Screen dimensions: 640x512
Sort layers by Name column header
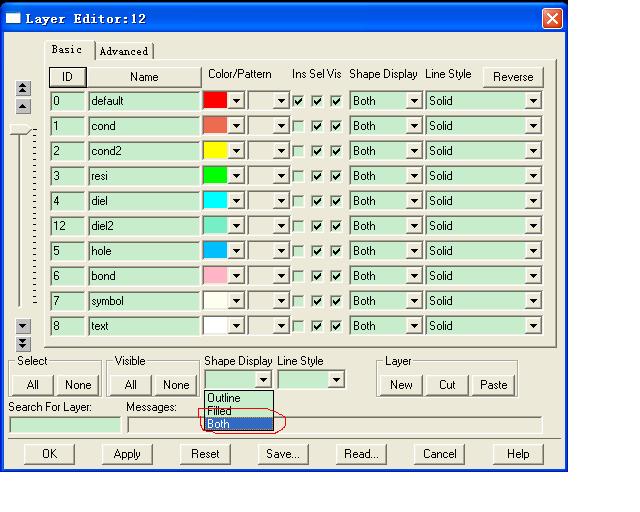(x=144, y=77)
